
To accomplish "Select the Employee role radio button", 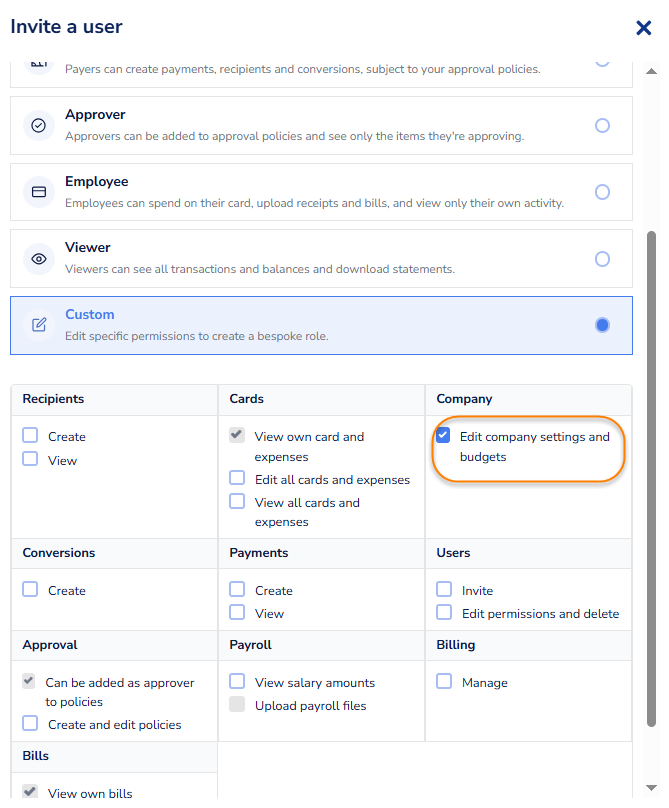I will (602, 192).
